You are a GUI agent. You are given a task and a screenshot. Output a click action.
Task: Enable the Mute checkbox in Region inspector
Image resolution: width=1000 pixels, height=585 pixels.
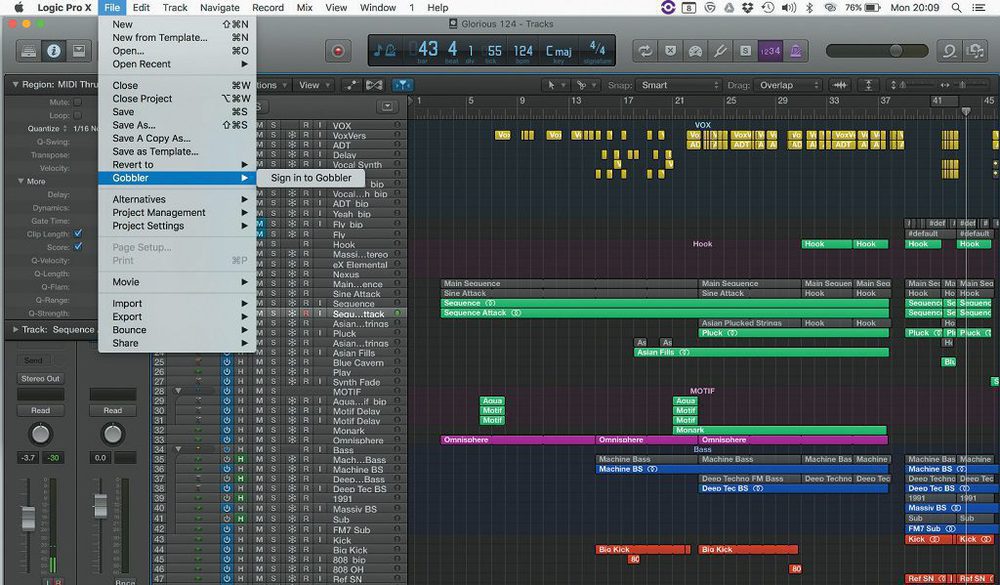point(78,102)
